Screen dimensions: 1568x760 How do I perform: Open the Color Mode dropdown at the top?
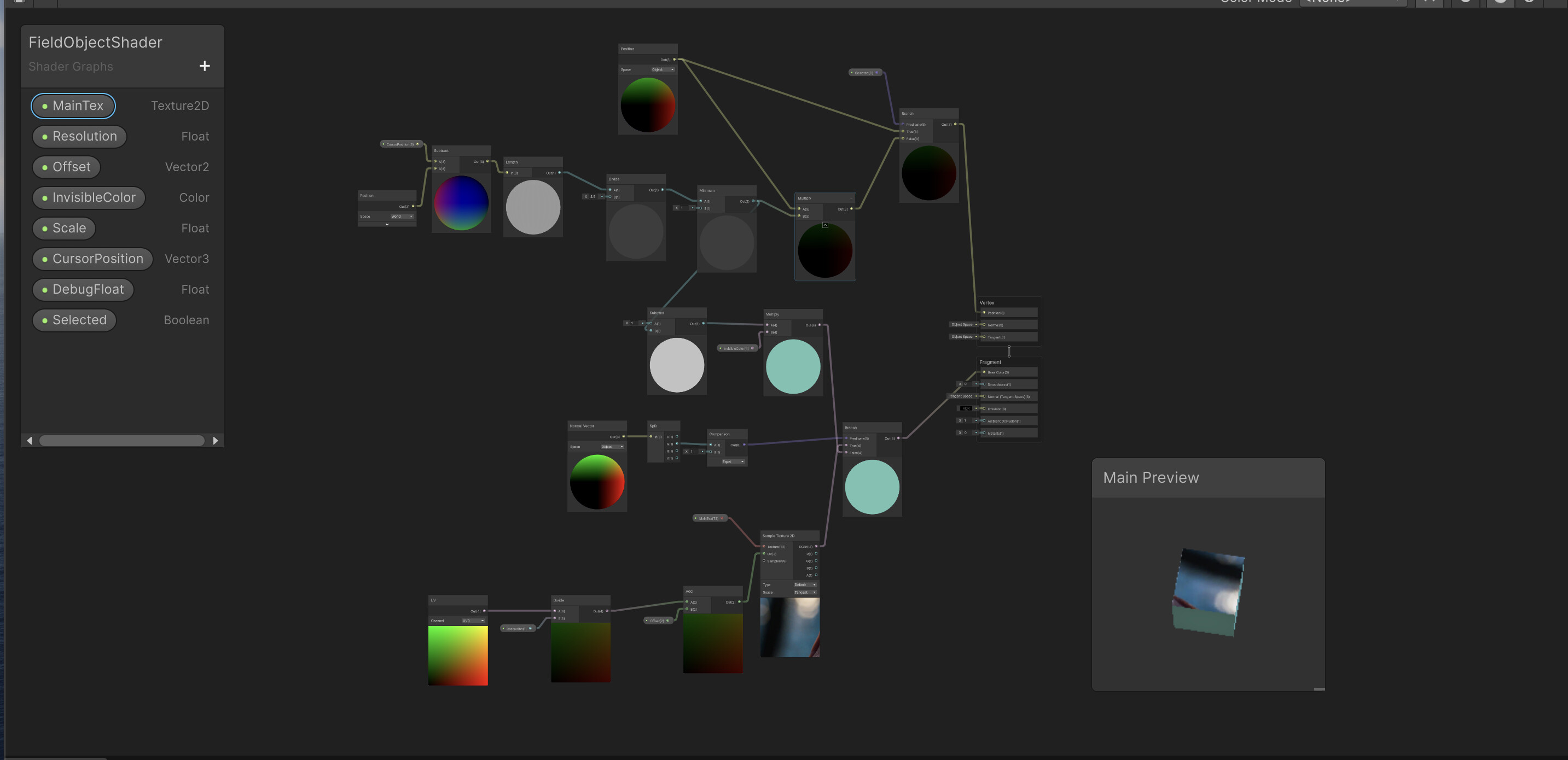[x=1352, y=2]
